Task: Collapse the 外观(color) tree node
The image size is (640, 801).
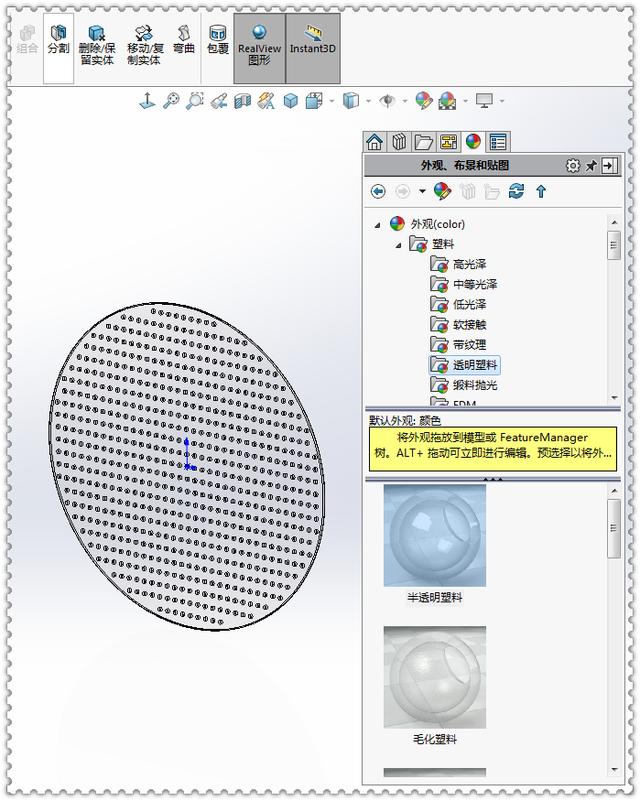Action: (x=377, y=225)
